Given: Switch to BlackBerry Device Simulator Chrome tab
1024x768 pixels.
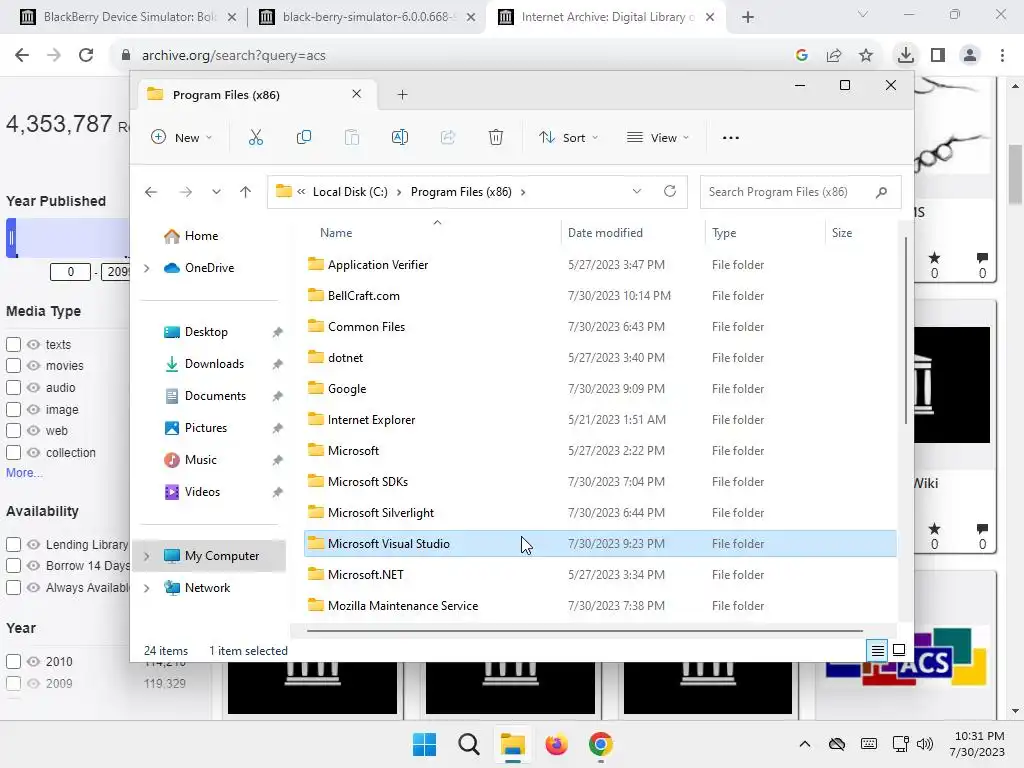Looking at the screenshot, I should pyautogui.click(x=127, y=17).
